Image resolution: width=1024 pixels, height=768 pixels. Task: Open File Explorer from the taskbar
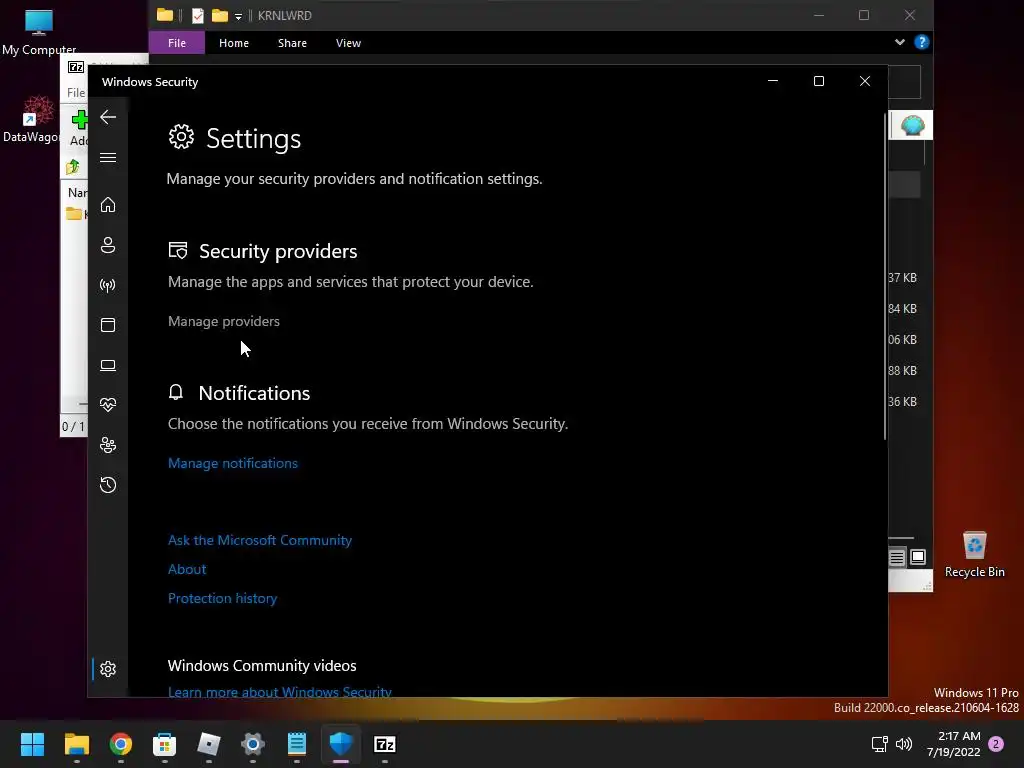coord(76,744)
